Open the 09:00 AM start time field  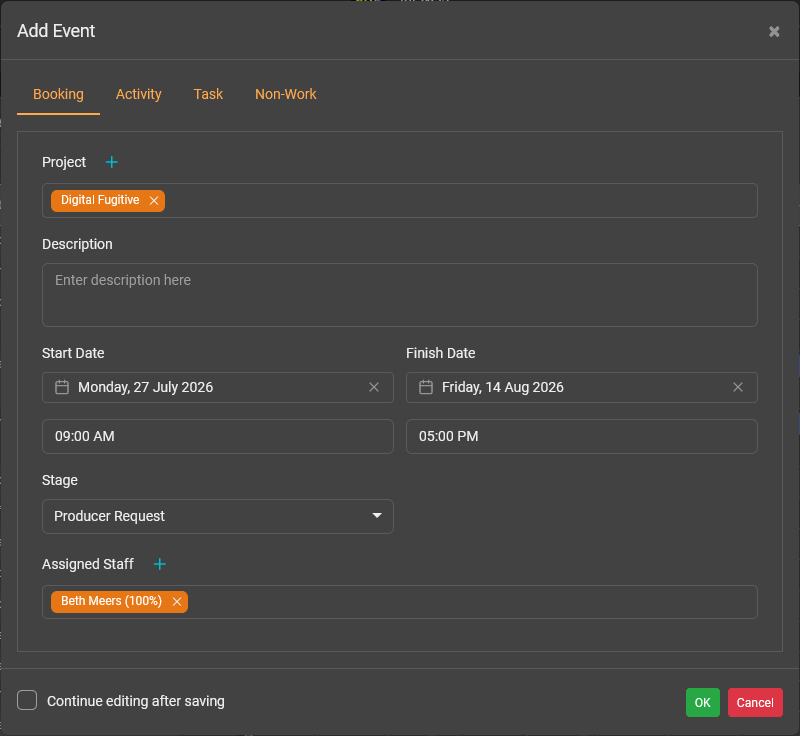click(x=218, y=436)
